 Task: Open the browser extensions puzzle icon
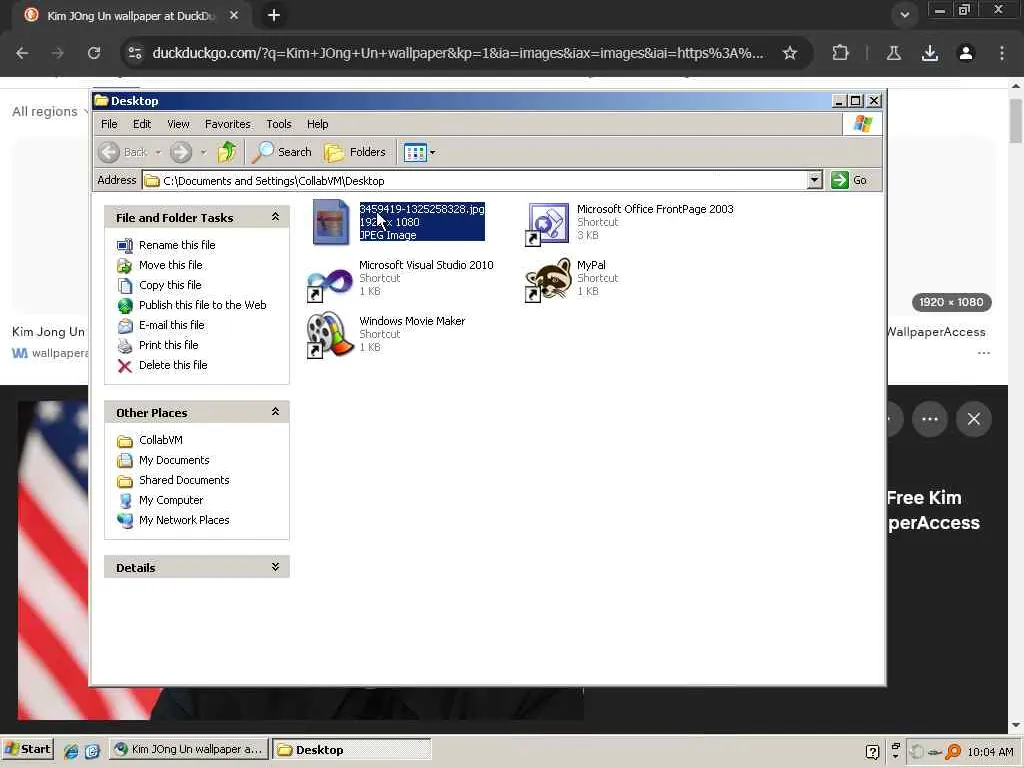pos(840,53)
